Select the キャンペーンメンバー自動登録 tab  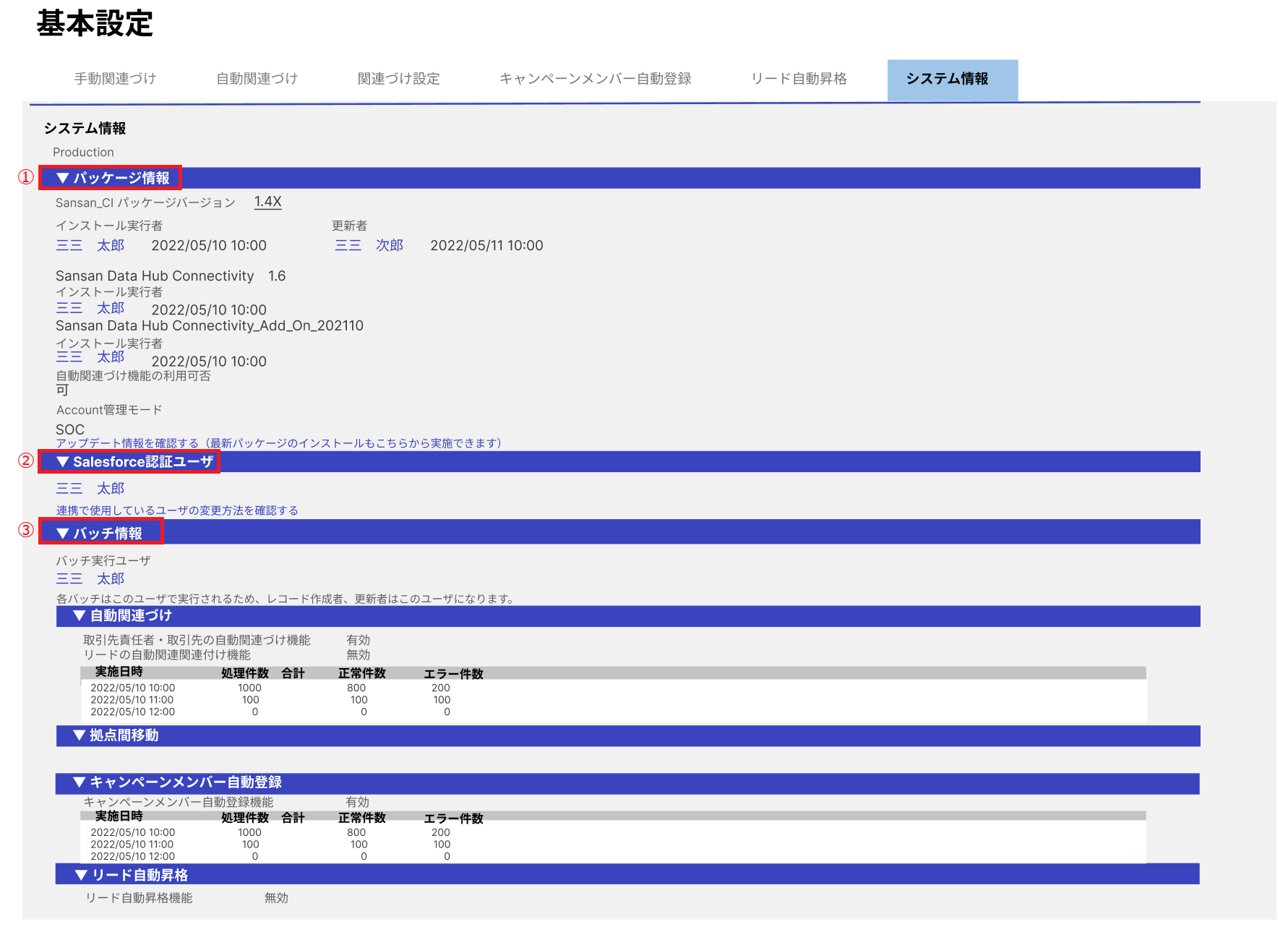[595, 79]
